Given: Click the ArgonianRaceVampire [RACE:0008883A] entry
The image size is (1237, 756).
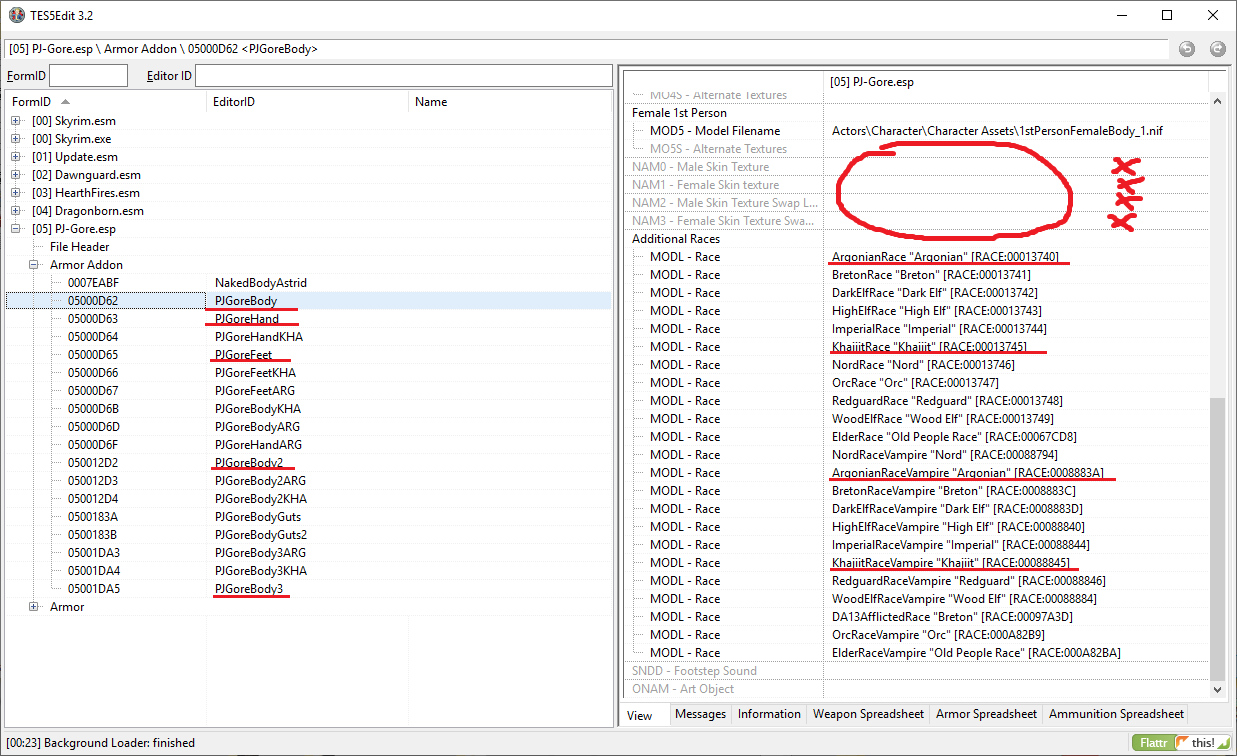Looking at the screenshot, I should [x=967, y=473].
